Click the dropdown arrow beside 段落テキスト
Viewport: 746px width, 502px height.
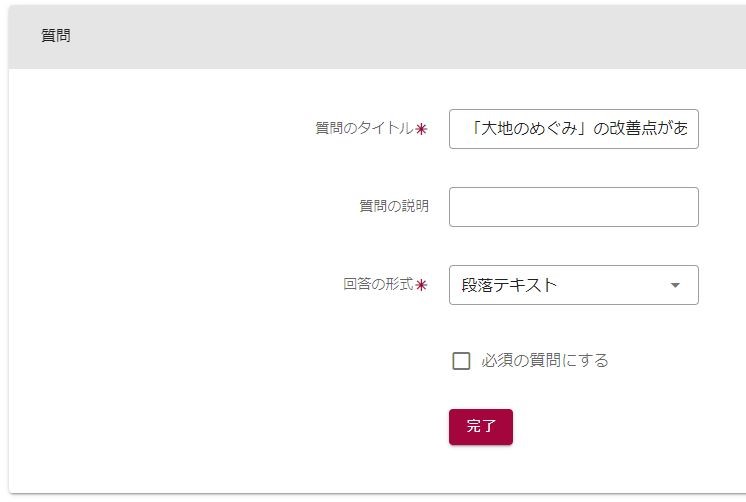[675, 285]
